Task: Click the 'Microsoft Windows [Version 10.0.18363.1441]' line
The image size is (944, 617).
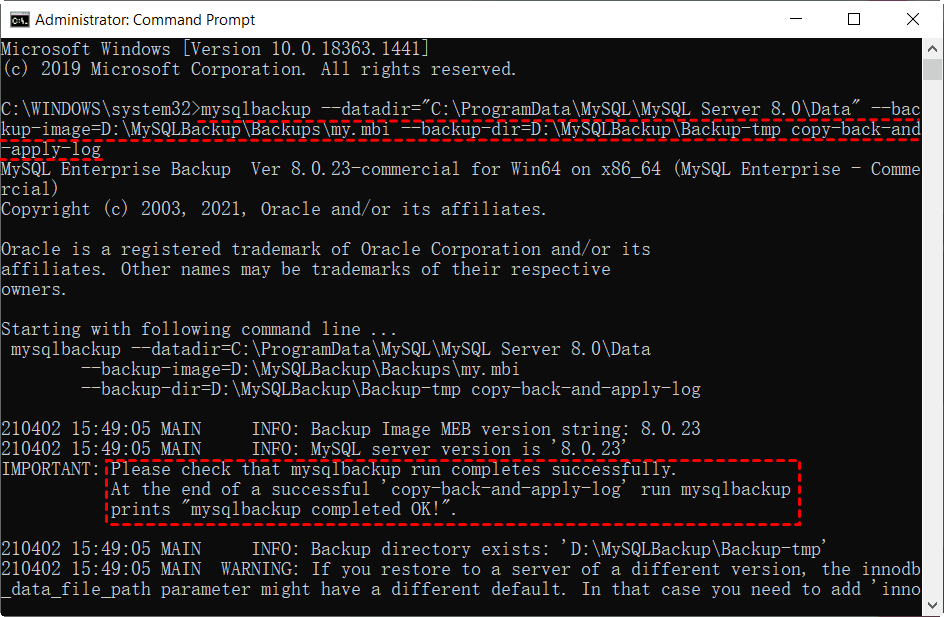Action: coord(215,49)
